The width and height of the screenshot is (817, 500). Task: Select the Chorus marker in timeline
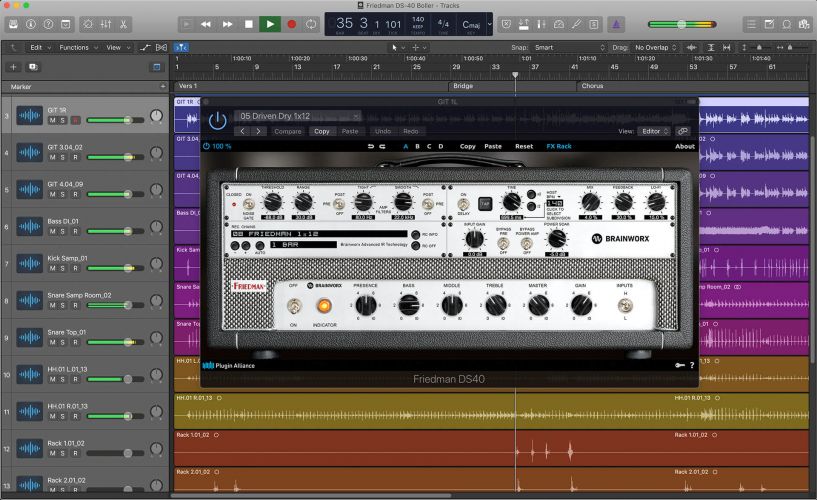coord(592,86)
